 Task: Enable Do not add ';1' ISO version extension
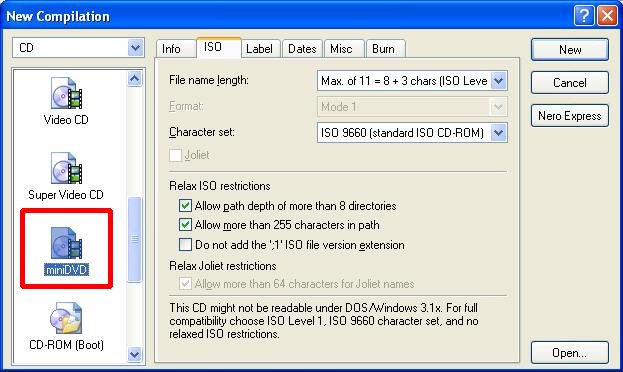(x=185, y=244)
